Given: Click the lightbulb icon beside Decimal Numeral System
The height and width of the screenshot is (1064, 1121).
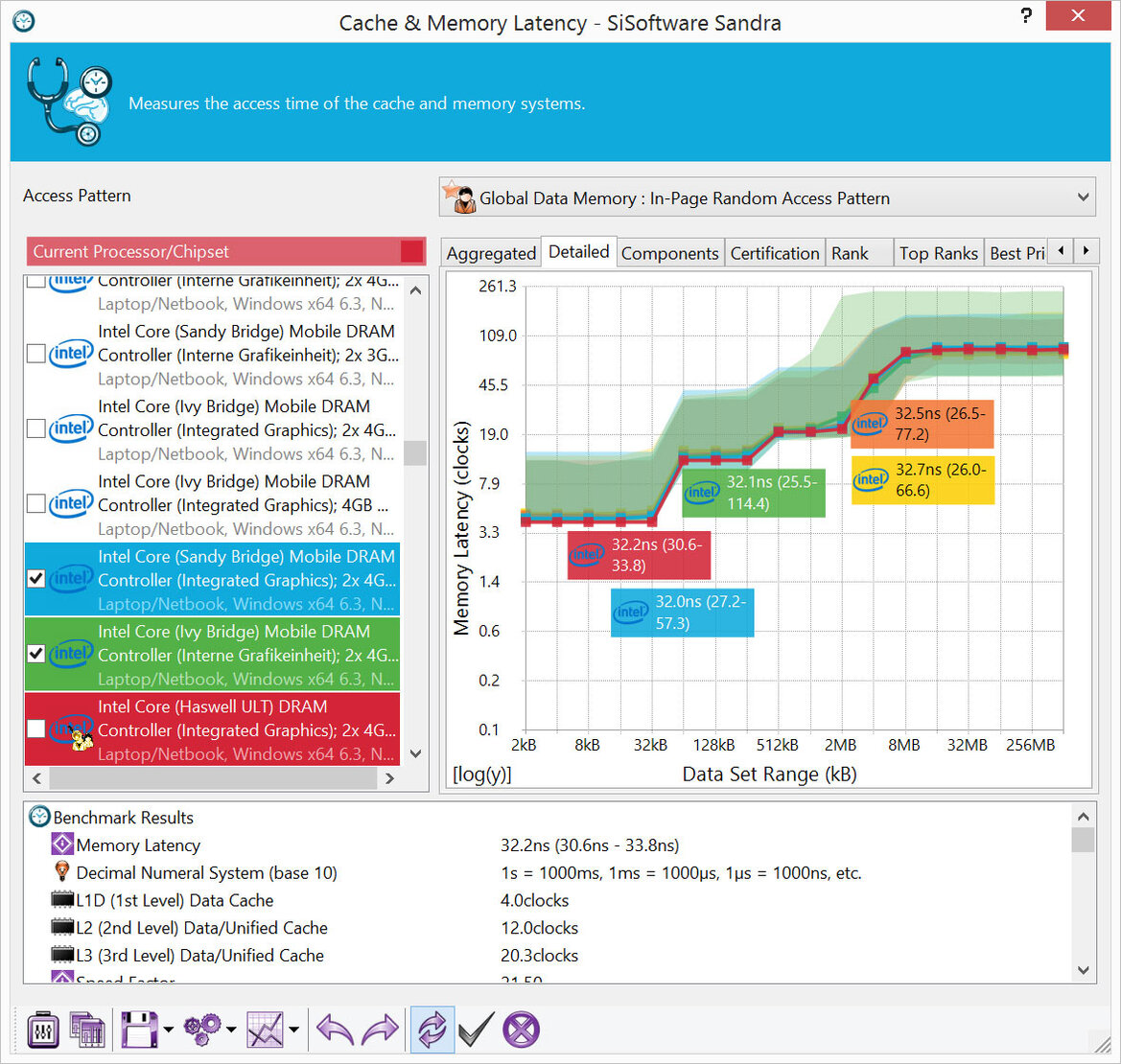Looking at the screenshot, I should (x=62, y=871).
